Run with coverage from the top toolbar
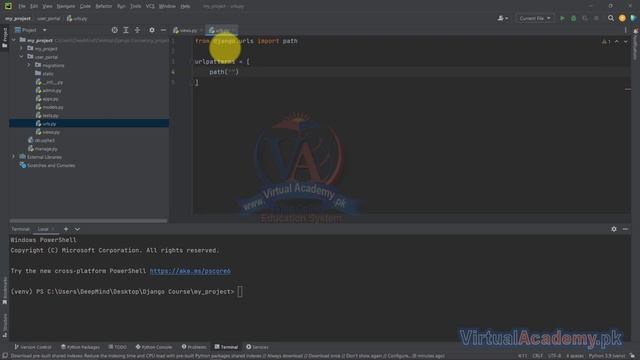Viewport: 640px width, 360px height. [585, 18]
